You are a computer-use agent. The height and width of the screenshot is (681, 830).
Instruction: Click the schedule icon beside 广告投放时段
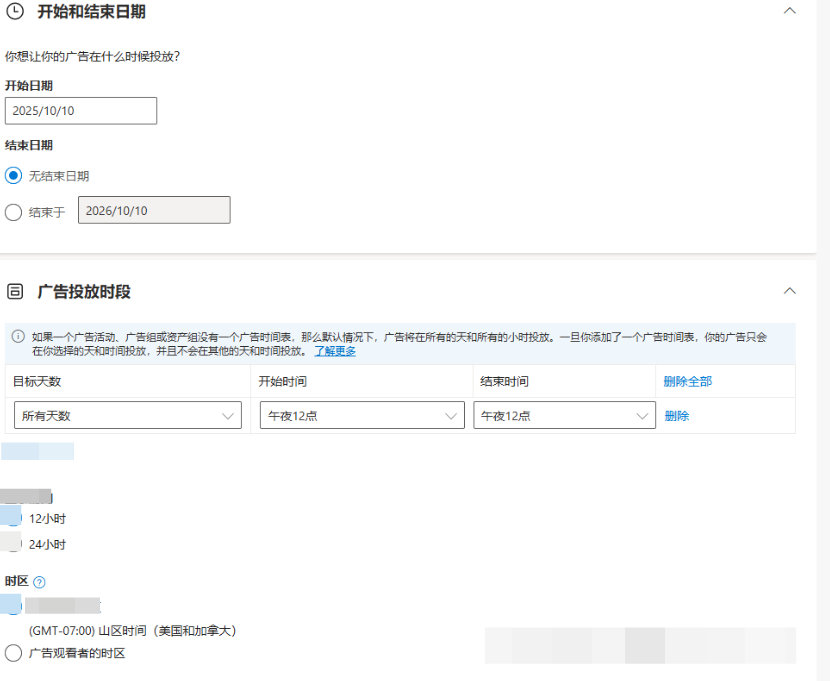pyautogui.click(x=14, y=292)
